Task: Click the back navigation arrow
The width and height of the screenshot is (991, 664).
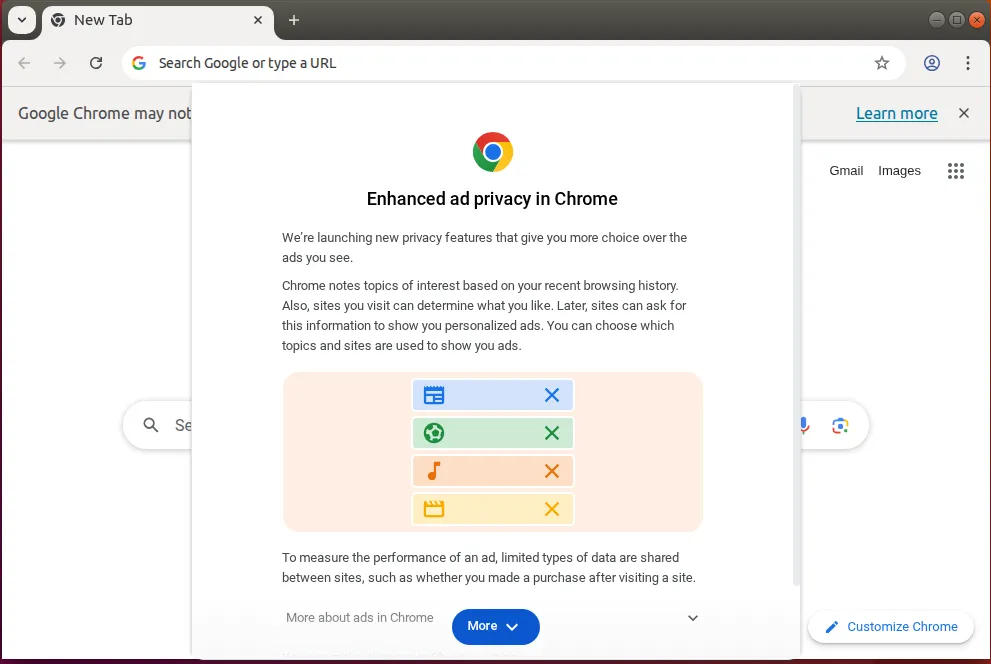Action: click(23, 62)
